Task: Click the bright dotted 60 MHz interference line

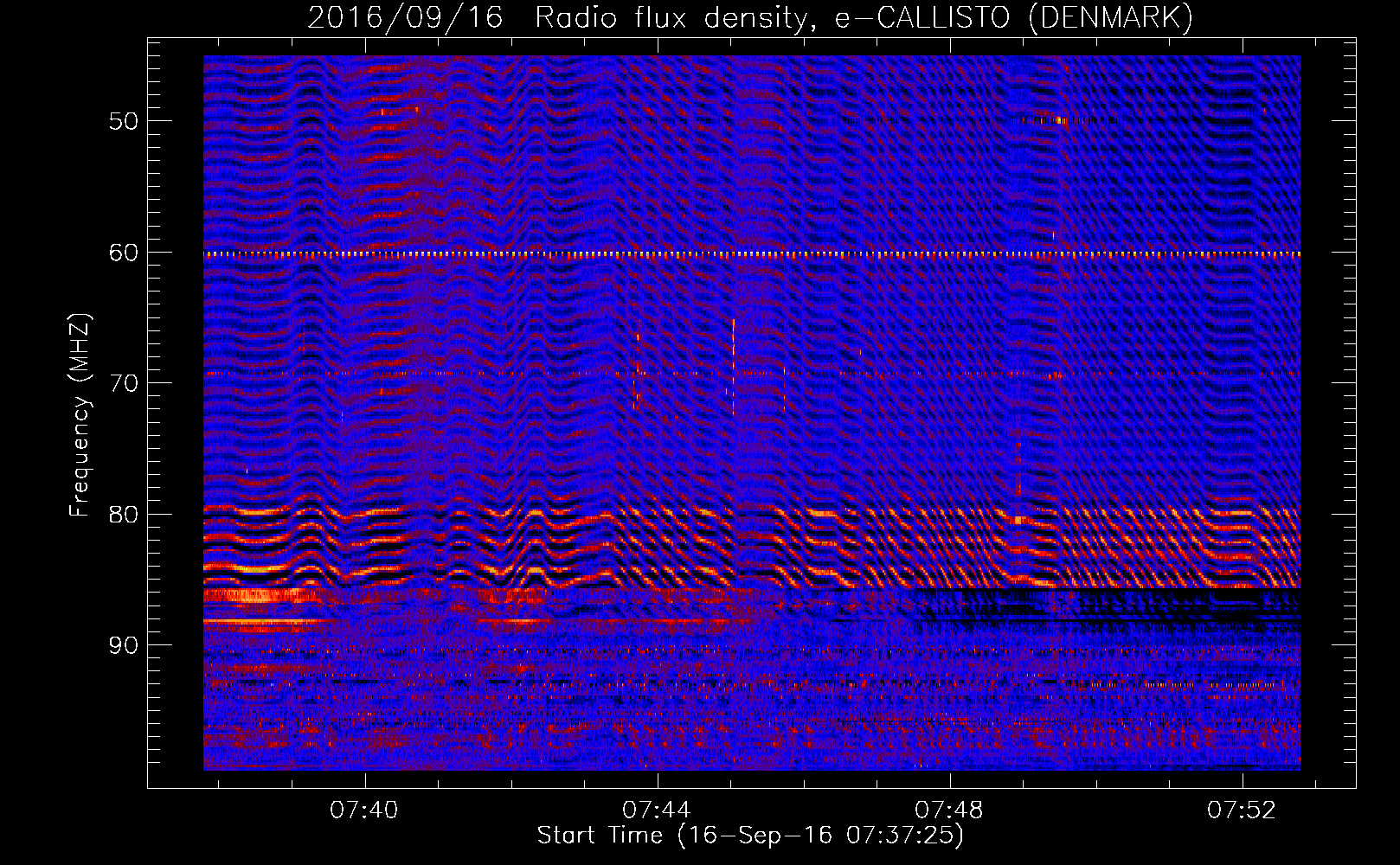Action: tap(752, 254)
